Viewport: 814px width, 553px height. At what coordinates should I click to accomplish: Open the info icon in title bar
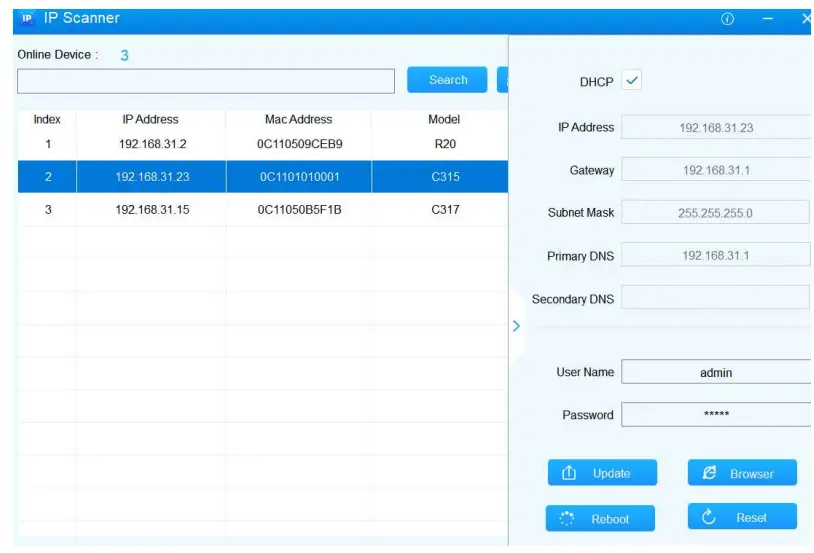[727, 19]
